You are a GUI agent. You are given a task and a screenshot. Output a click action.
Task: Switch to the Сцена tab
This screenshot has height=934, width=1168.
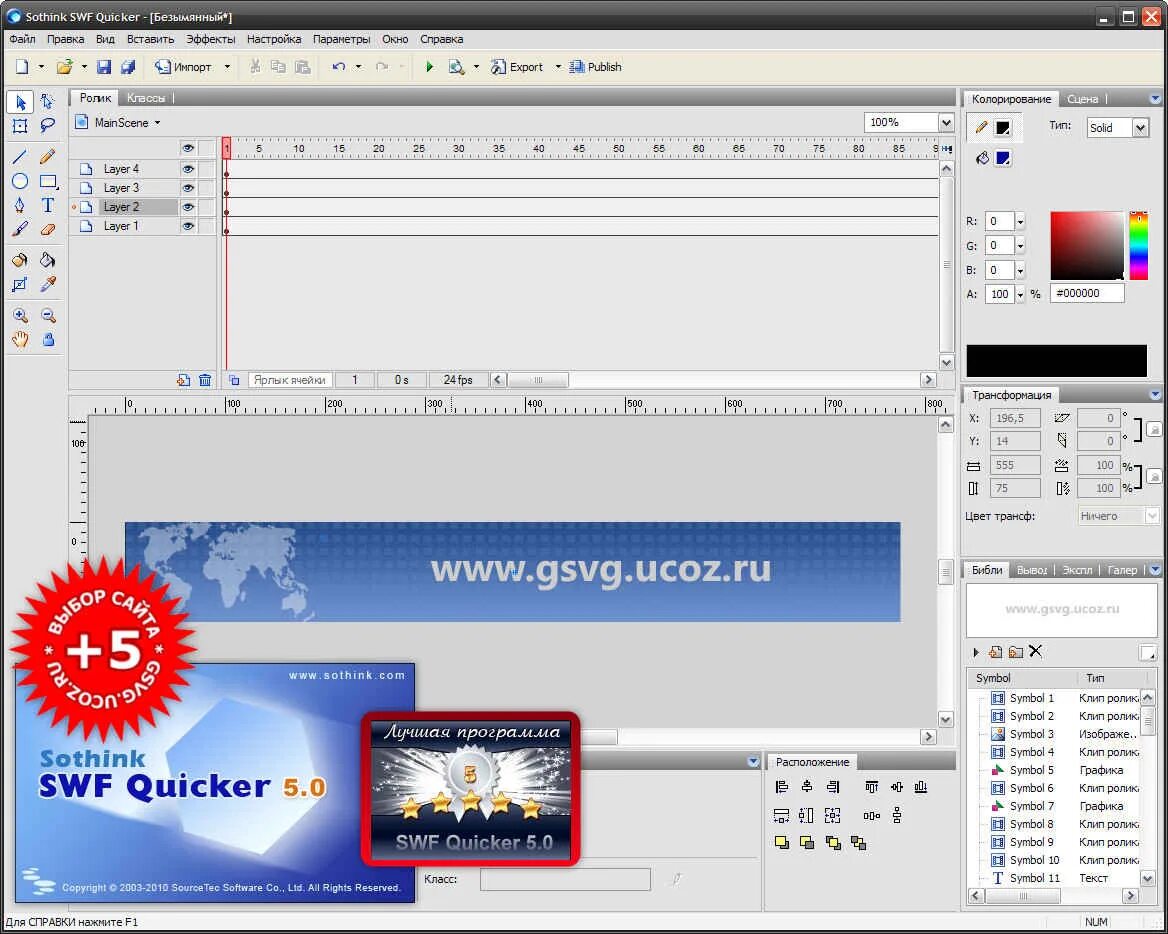pyautogui.click(x=1082, y=98)
